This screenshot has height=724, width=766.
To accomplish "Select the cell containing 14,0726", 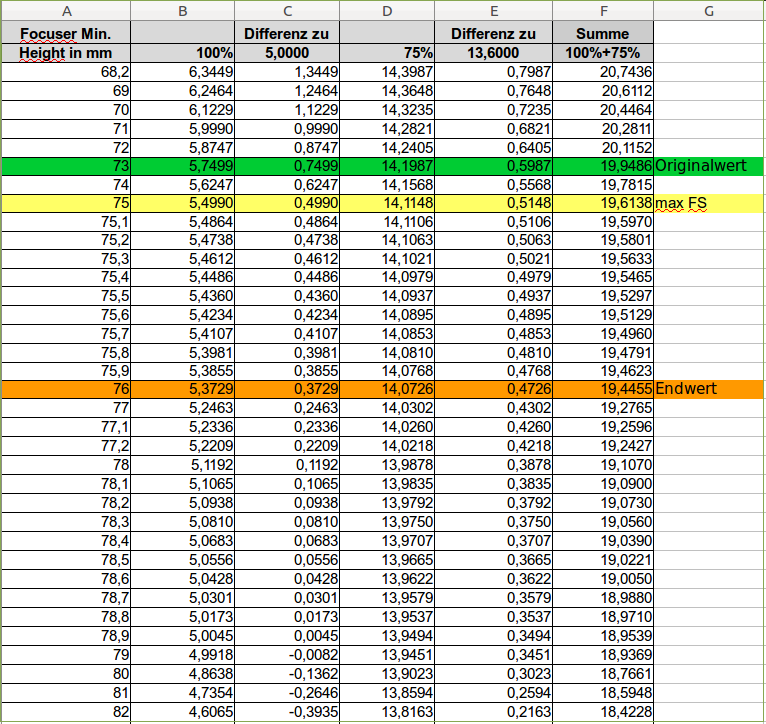I will point(387,389).
